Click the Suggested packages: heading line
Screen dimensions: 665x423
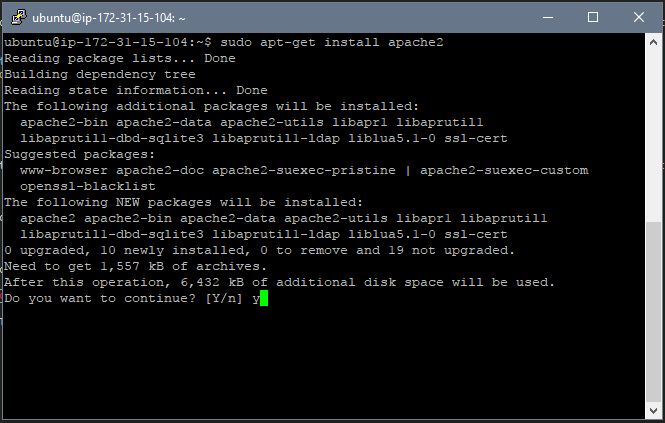80,154
